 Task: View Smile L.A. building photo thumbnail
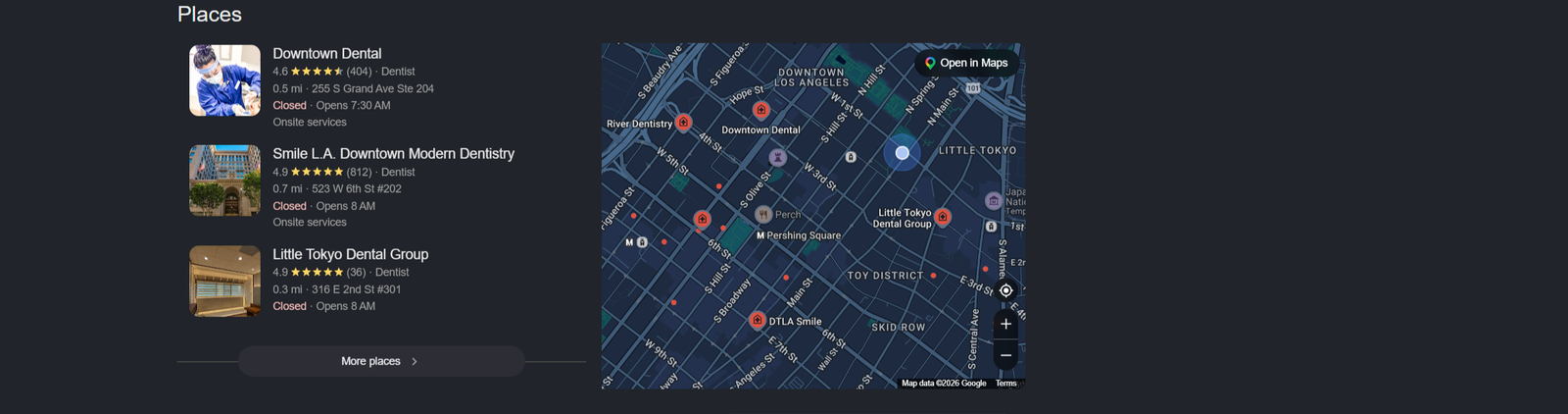pos(224,181)
